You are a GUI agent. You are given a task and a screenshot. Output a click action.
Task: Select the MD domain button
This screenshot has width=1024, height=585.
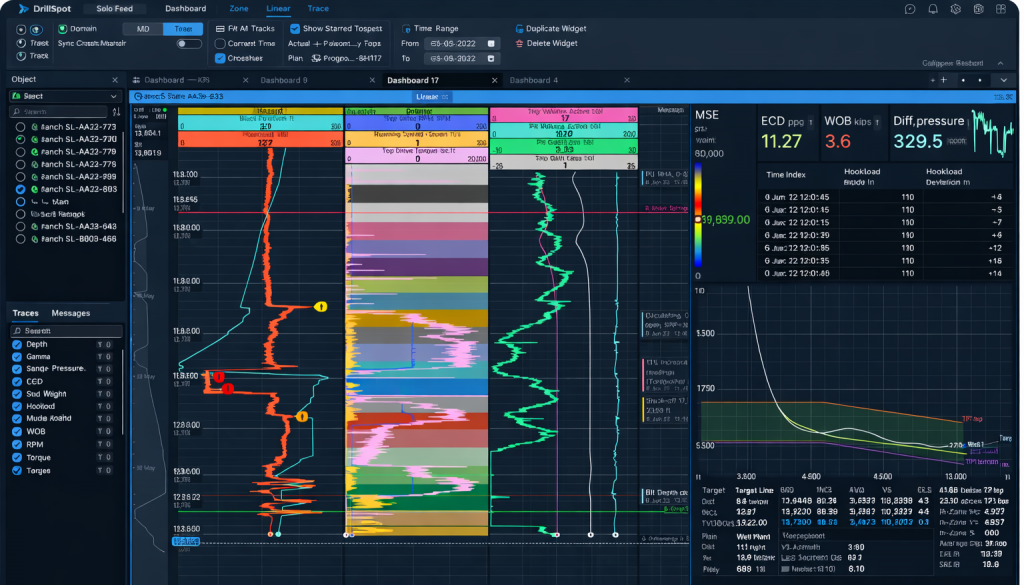(143, 29)
